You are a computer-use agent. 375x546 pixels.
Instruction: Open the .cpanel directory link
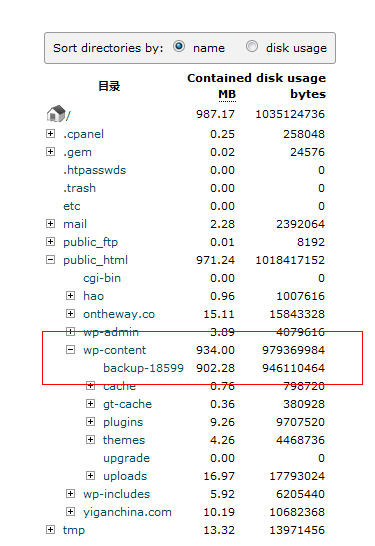coord(84,134)
